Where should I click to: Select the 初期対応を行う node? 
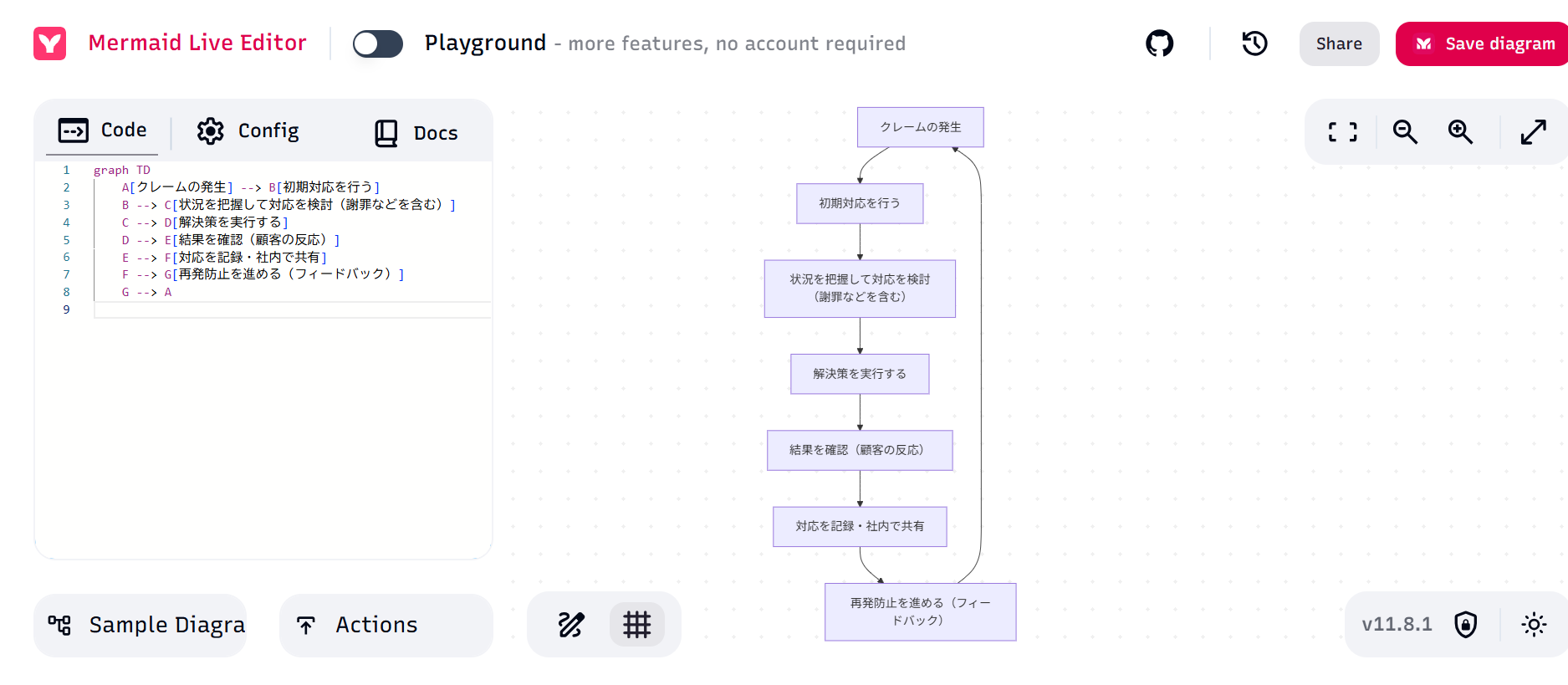click(x=860, y=203)
